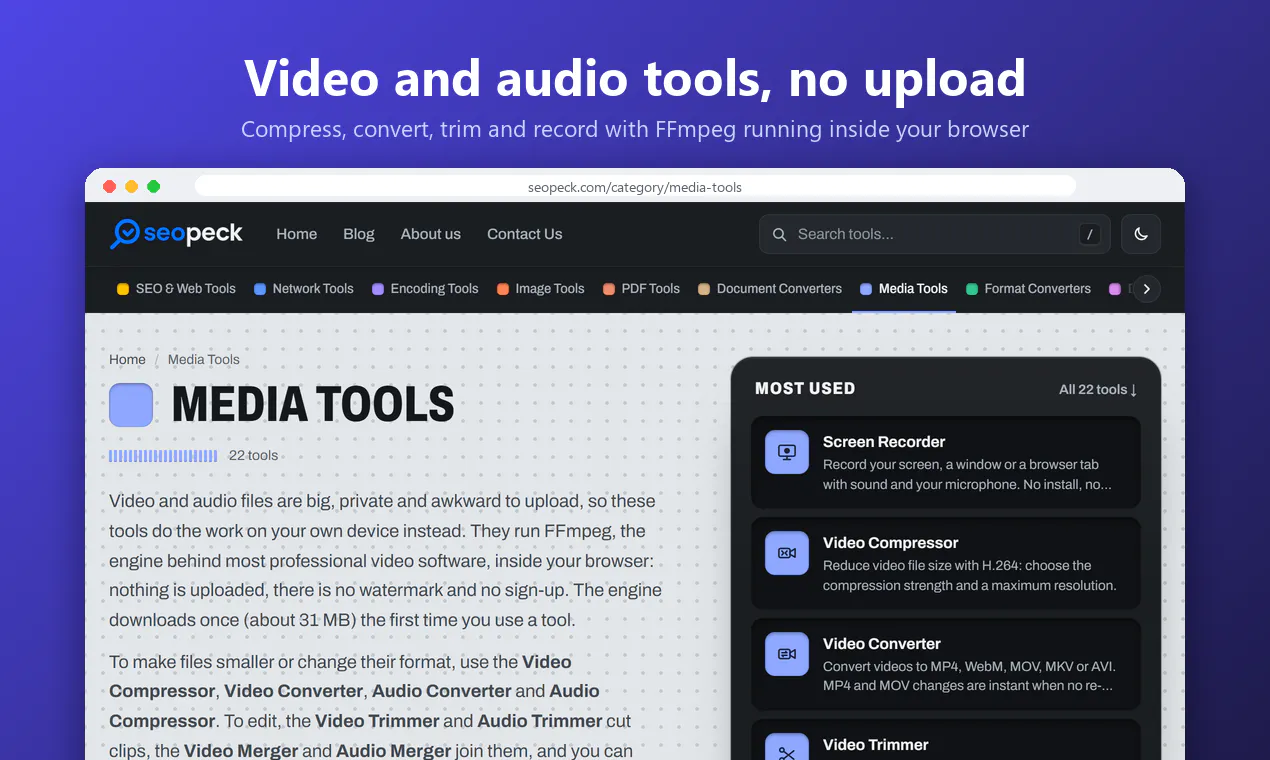The image size is (1270, 760).
Task: Open the Document Converters category tab
Action: pos(770,289)
